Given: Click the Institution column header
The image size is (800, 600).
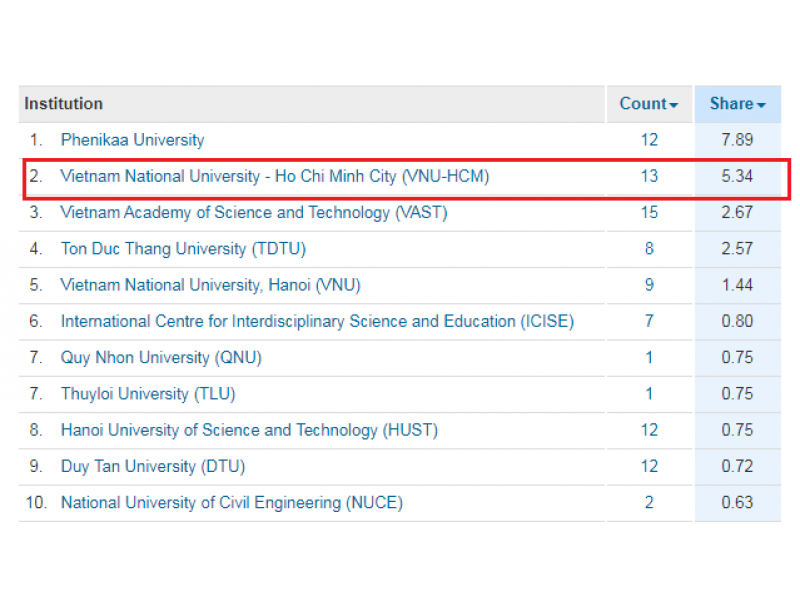Looking at the screenshot, I should [x=64, y=104].
